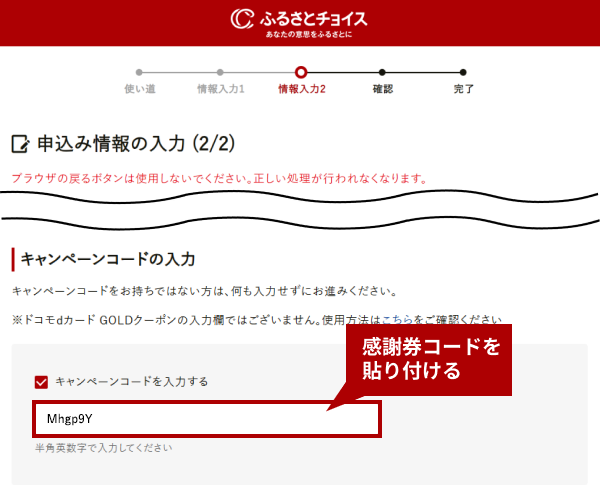Go to the 使い道 step label
Viewport: 600px width, 496px height.
[x=139, y=90]
